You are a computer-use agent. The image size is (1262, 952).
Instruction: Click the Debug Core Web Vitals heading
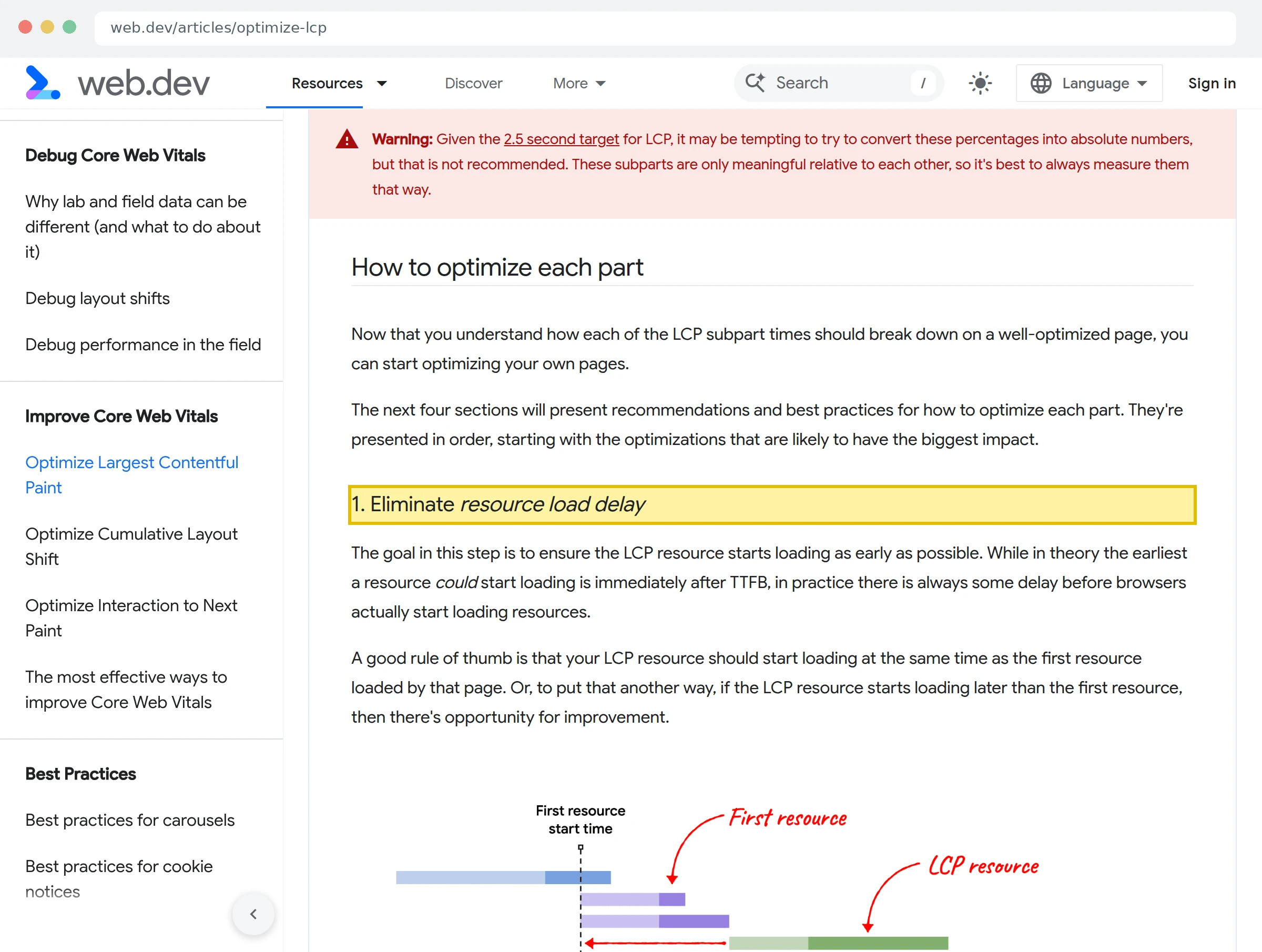point(115,155)
